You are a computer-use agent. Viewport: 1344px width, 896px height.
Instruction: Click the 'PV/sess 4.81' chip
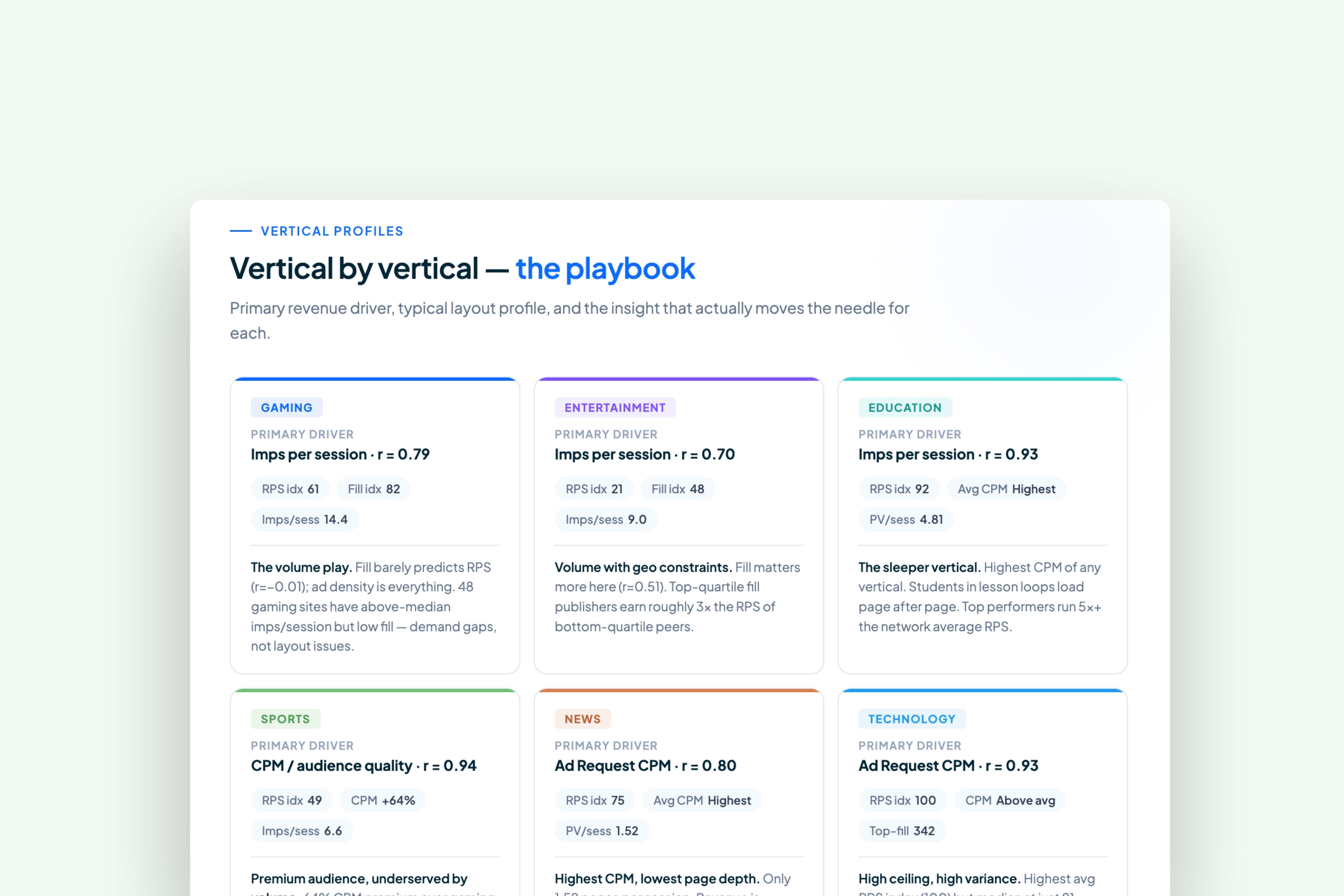906,519
